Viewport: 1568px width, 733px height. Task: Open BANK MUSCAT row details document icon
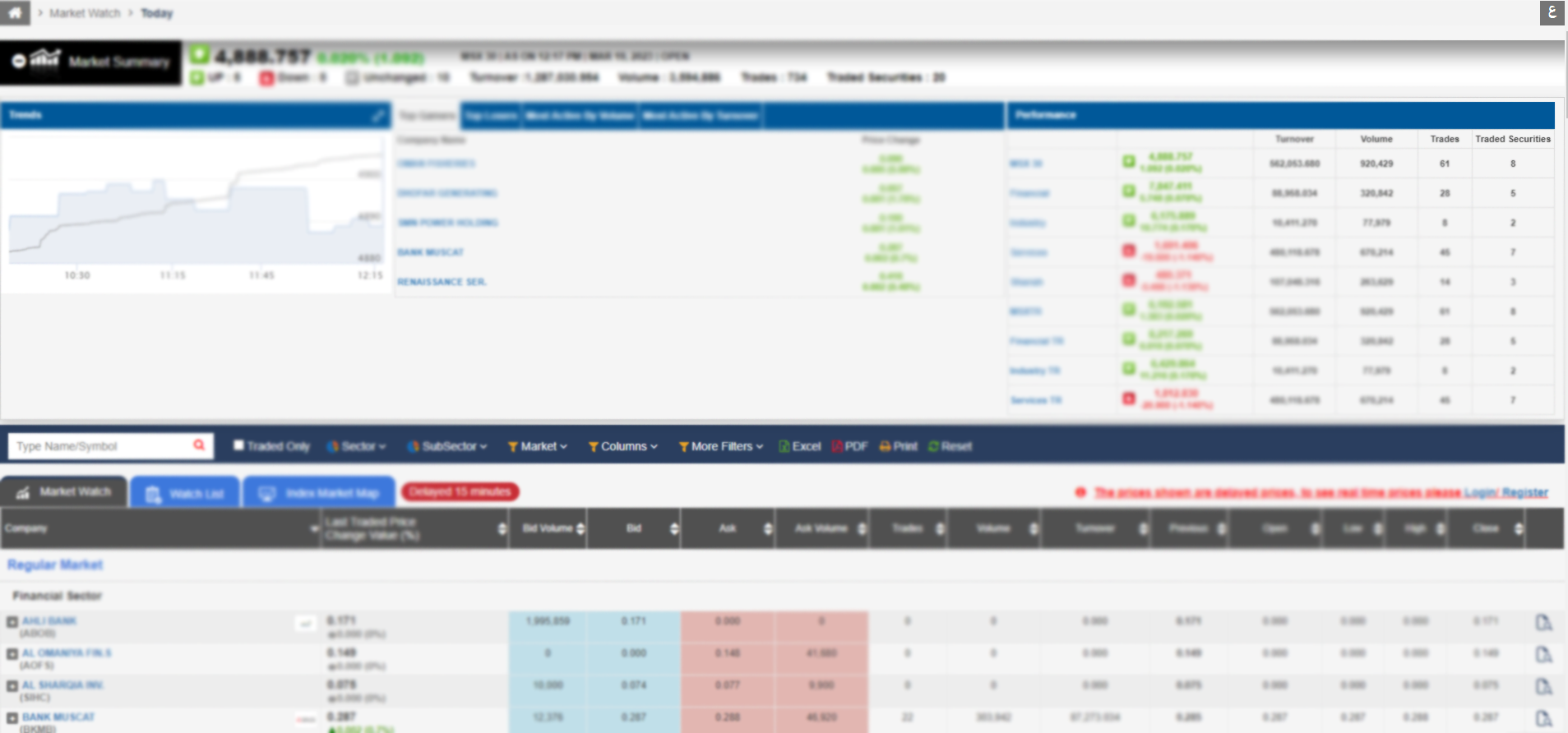coord(1544,719)
